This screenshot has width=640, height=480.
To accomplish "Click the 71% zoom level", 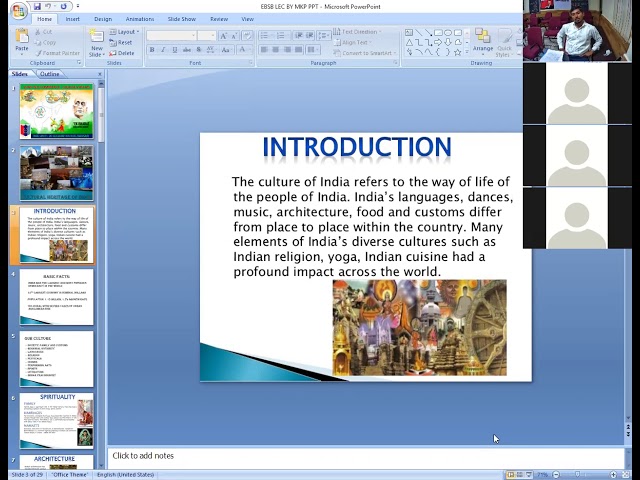I will [x=542, y=475].
